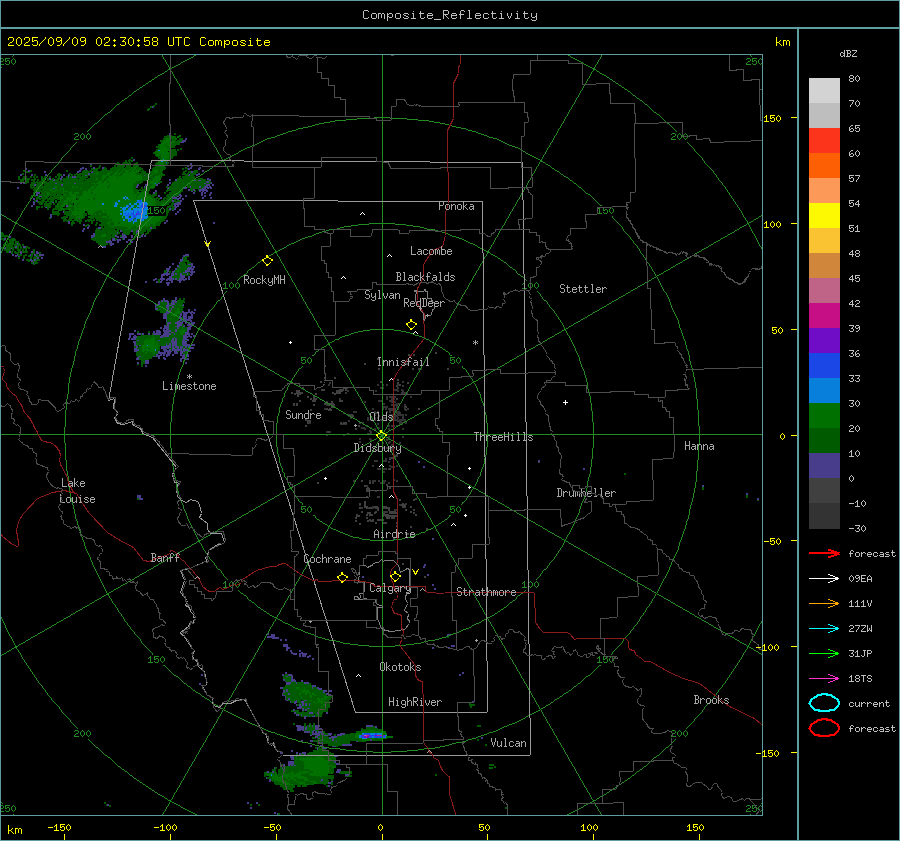Click the green 31JP arrow legend icon

[824, 653]
